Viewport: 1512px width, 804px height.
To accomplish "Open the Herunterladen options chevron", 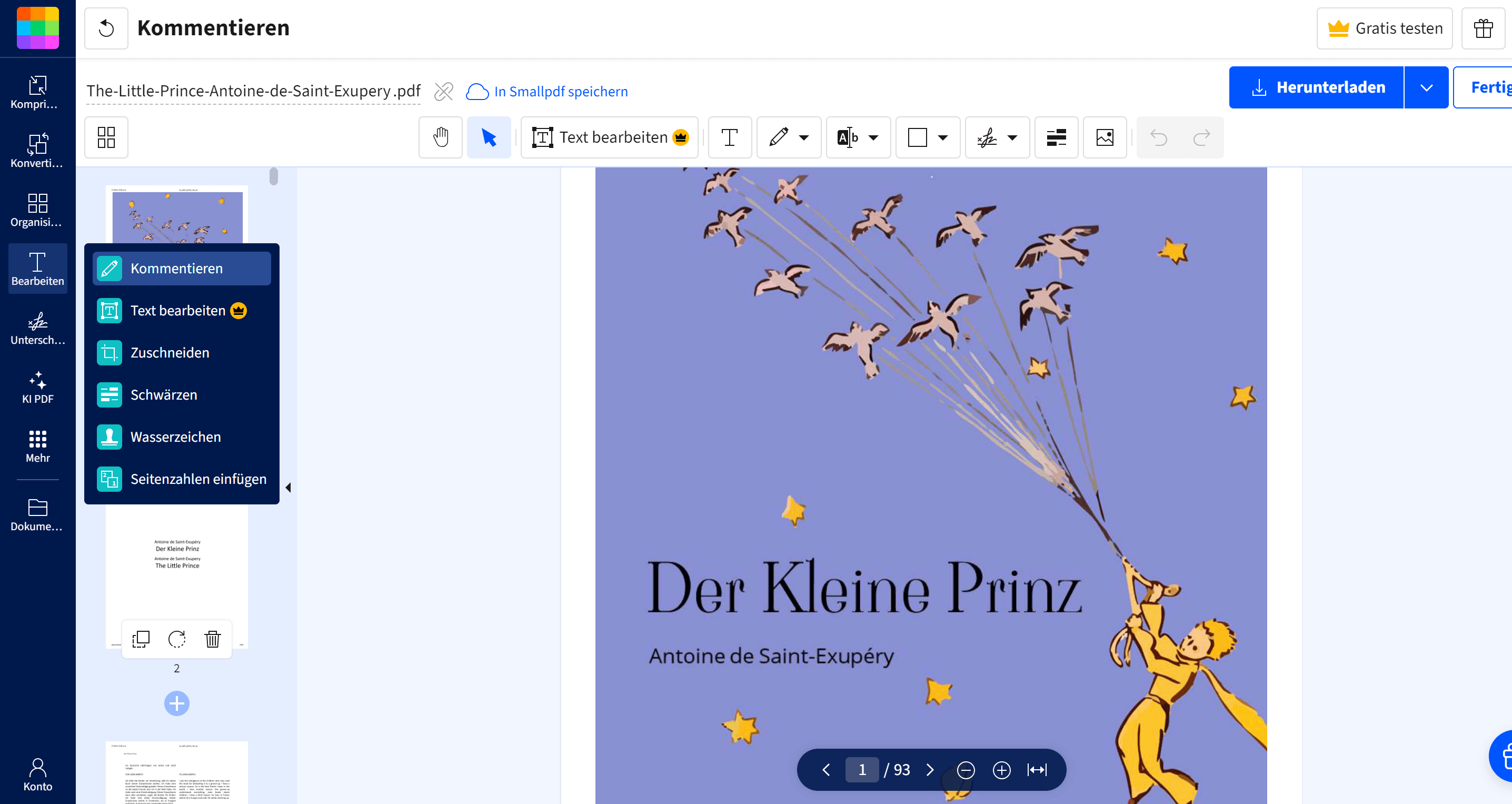I will pyautogui.click(x=1426, y=87).
